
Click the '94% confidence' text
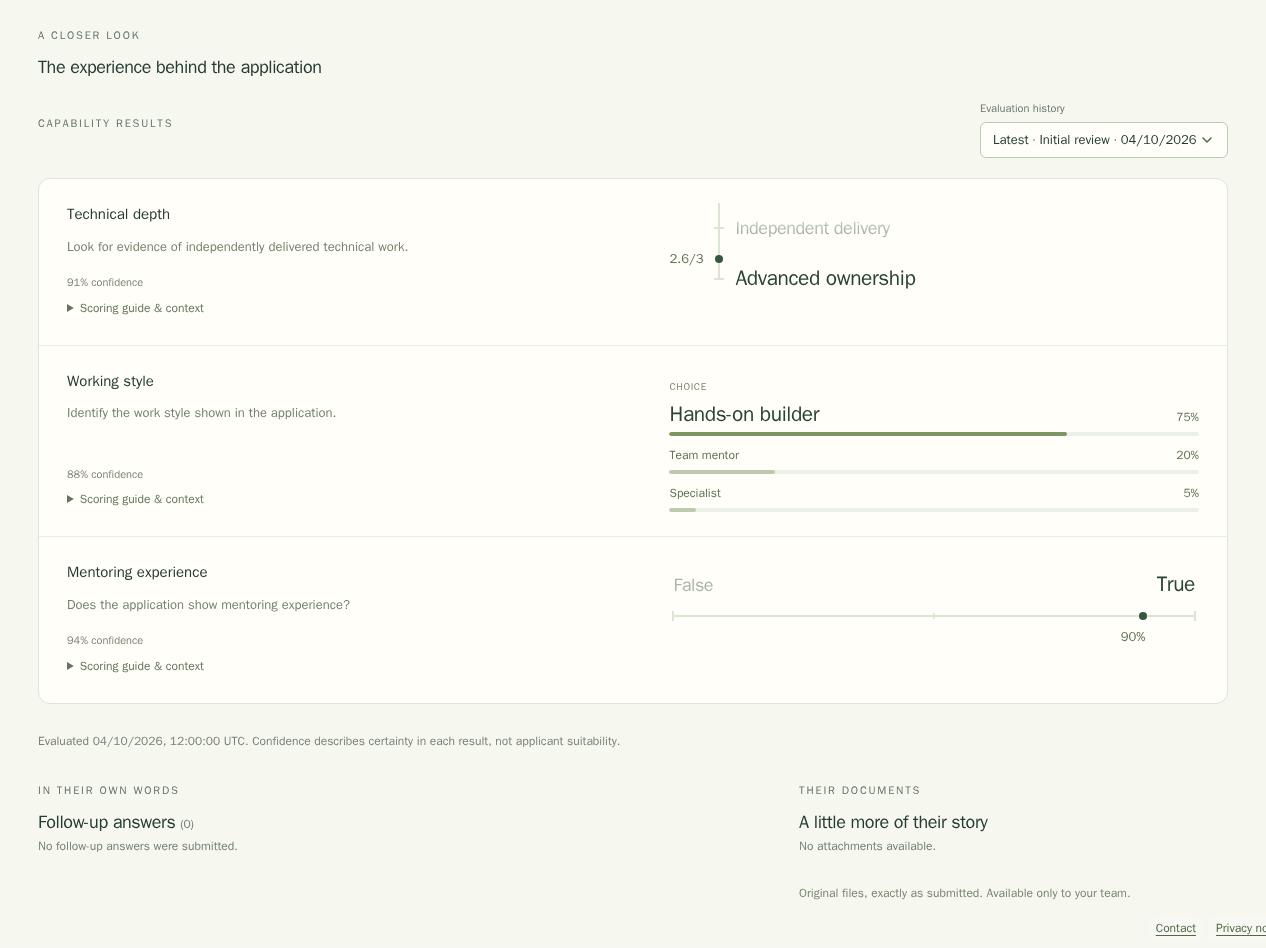coord(105,640)
